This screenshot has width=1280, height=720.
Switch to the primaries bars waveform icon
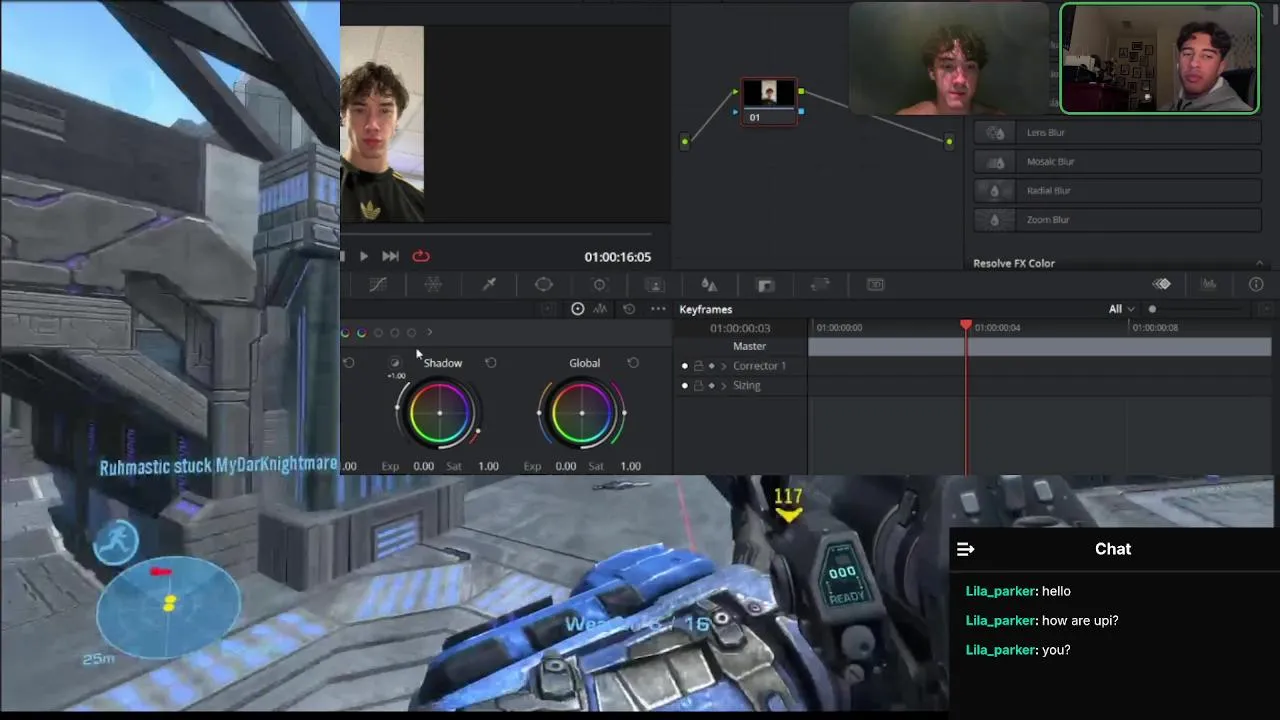600,309
